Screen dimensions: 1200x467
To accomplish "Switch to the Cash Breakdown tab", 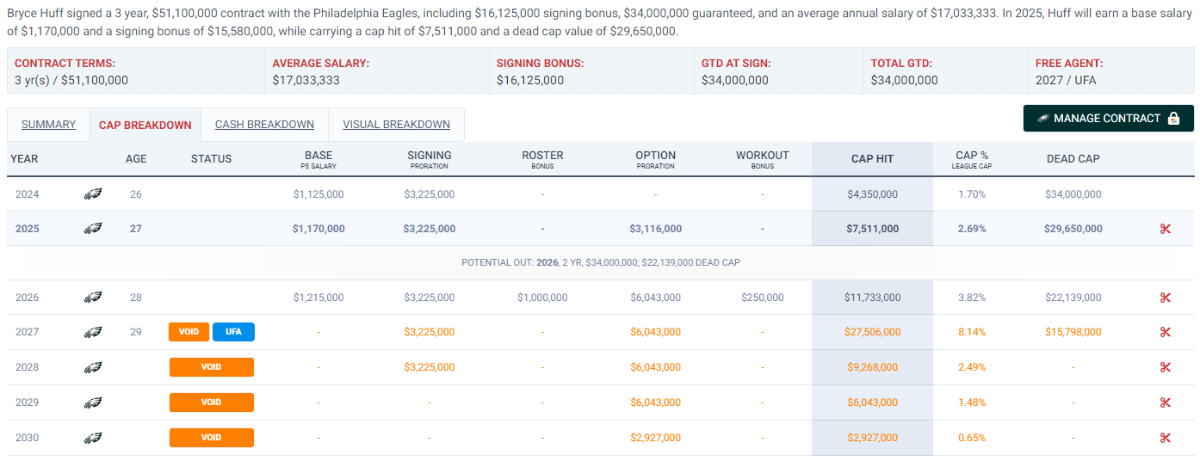I will point(264,125).
